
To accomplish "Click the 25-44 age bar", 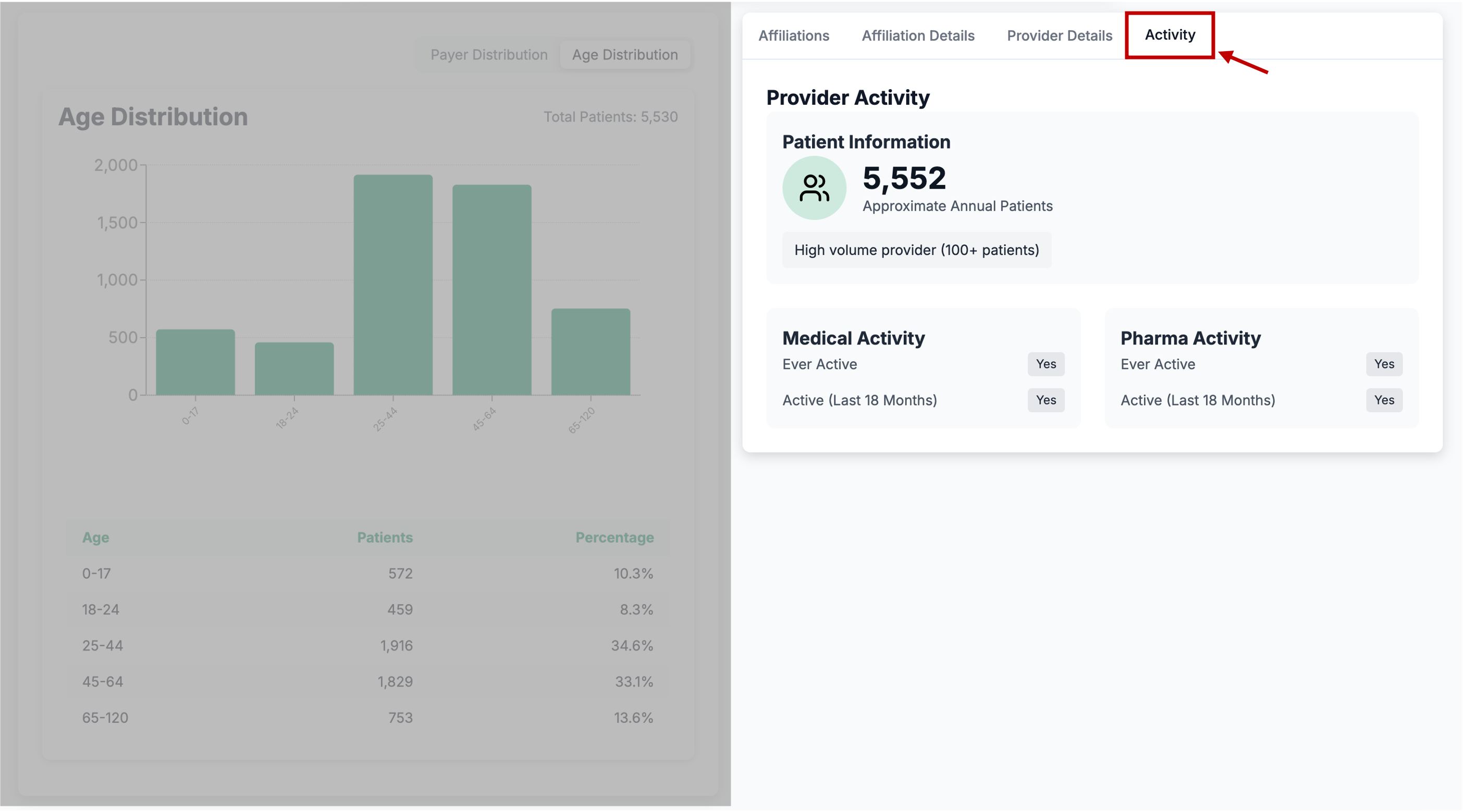I will click(393, 285).
